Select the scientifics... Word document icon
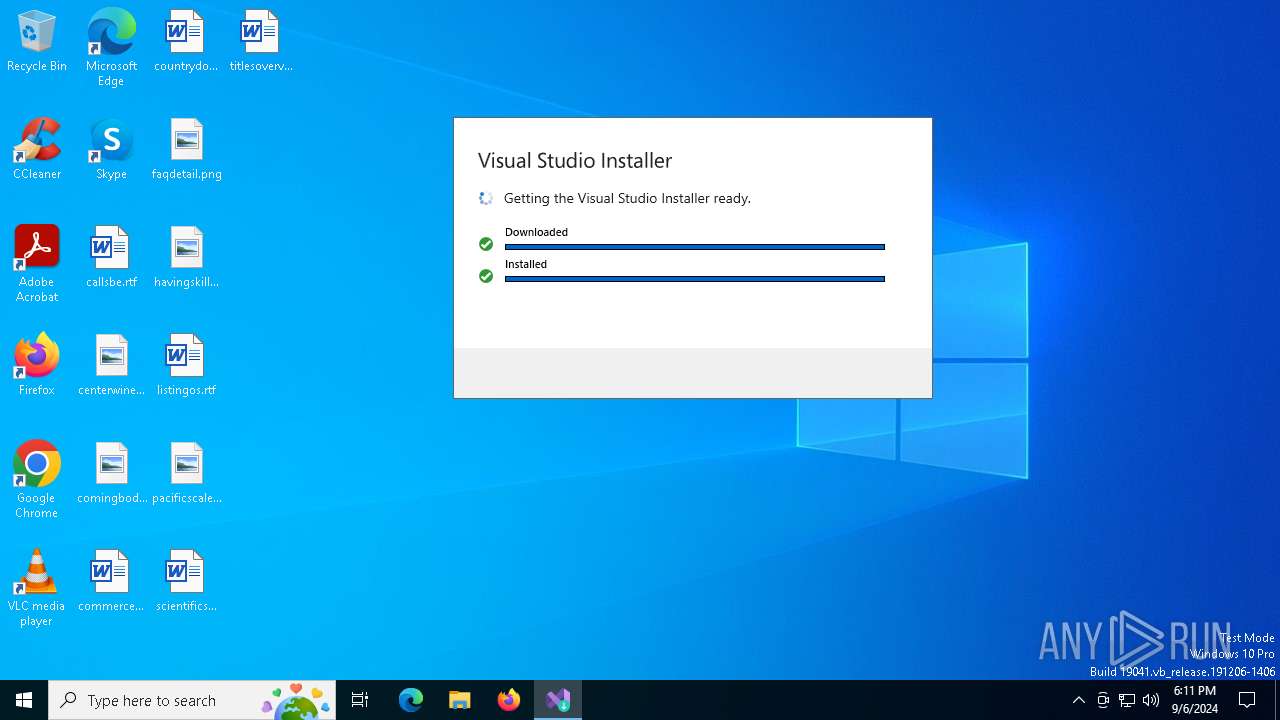1280x720 pixels. pos(186,581)
